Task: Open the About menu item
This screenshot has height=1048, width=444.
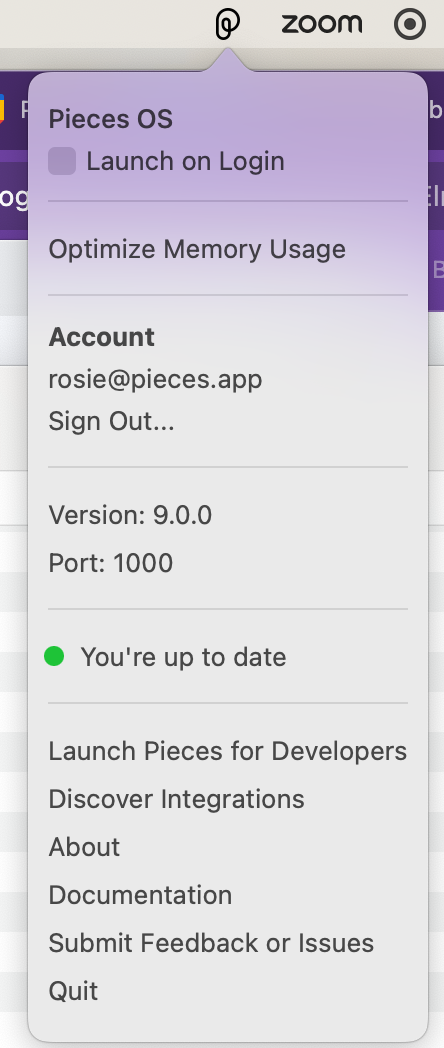Action: click(84, 847)
